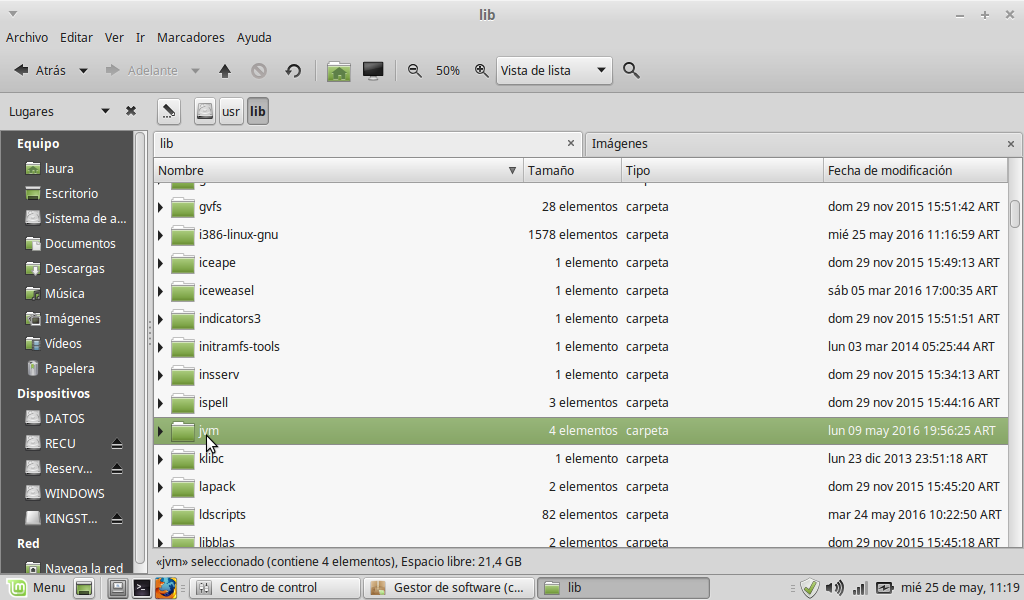Select the usr path breadcrumb button
The height and width of the screenshot is (600, 1024).
[x=231, y=111]
